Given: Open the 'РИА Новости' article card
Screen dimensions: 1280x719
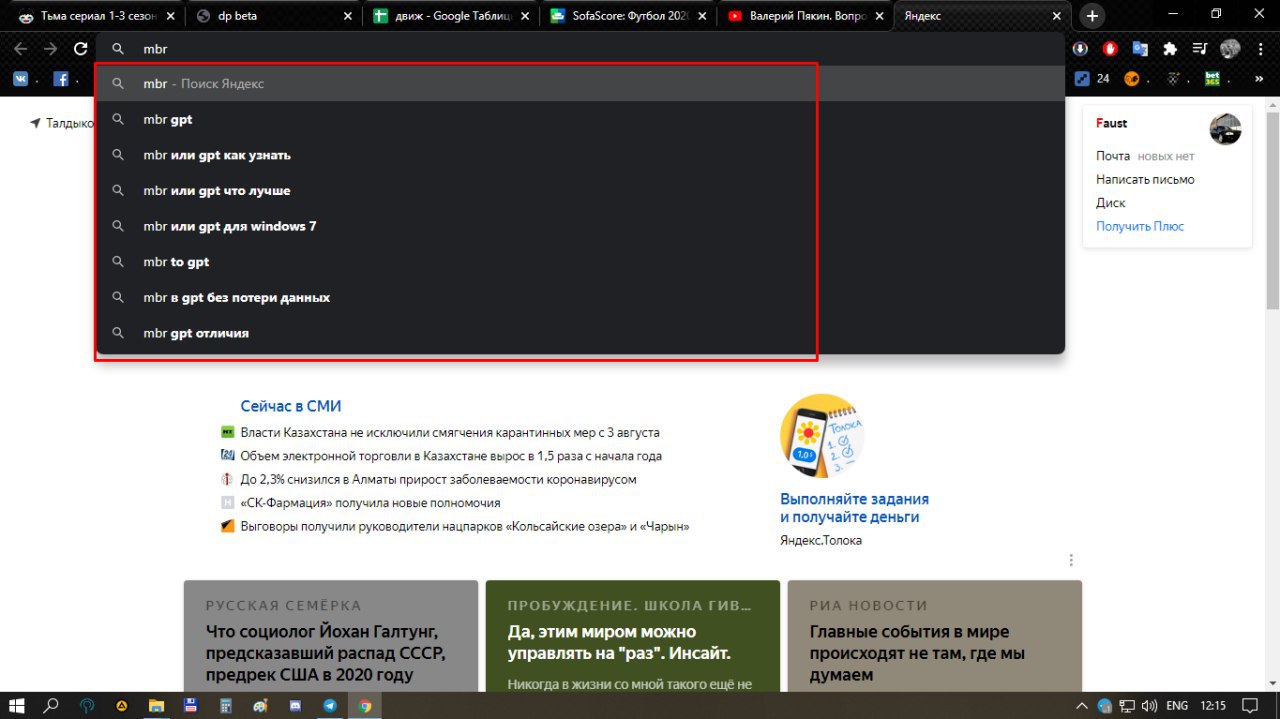Looking at the screenshot, I should 934,636.
